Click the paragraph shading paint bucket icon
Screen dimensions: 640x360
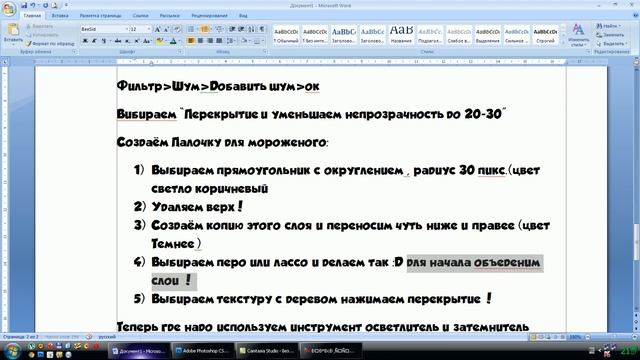coord(244,41)
